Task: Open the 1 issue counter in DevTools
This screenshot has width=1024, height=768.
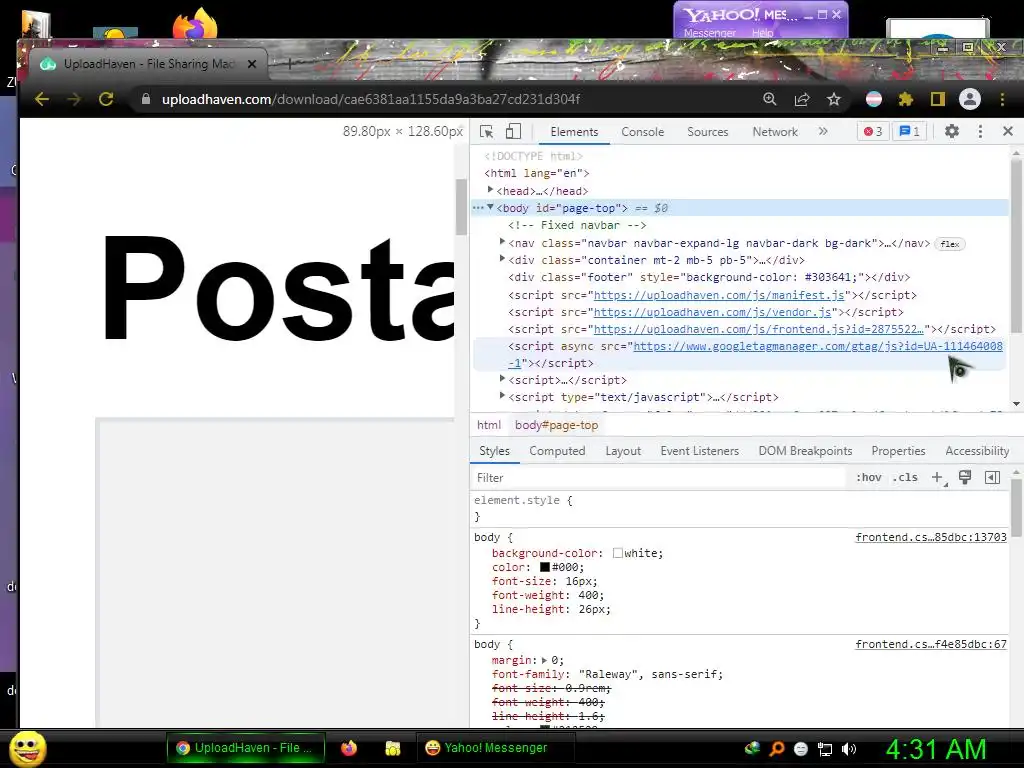Action: pyautogui.click(x=910, y=132)
